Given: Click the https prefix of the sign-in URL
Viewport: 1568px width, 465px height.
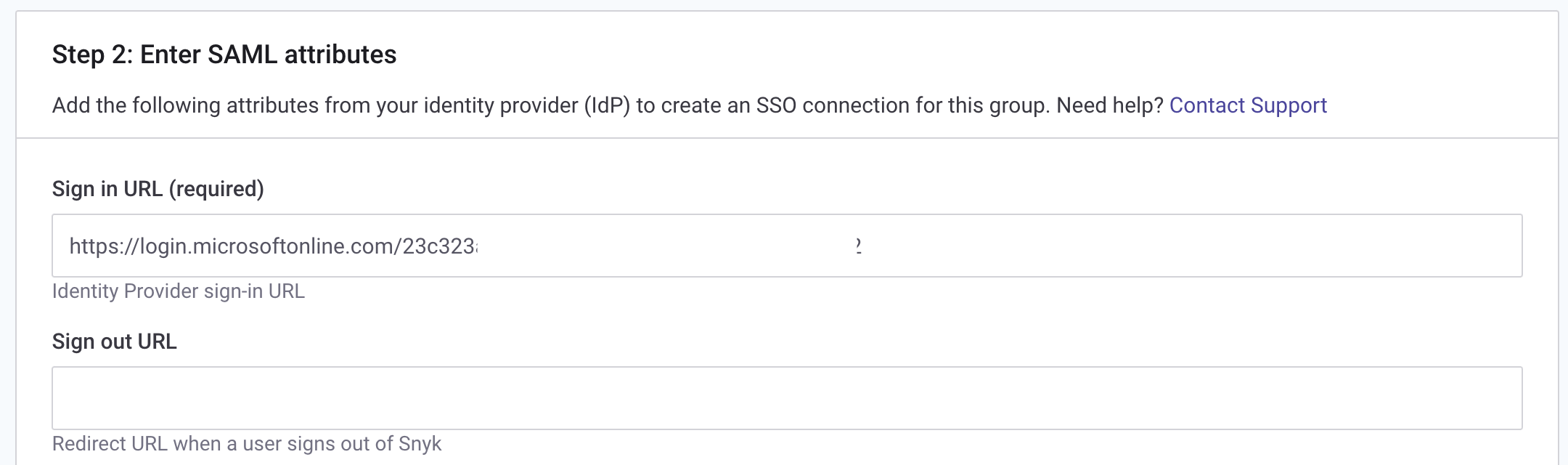Looking at the screenshot, I should [x=93, y=246].
